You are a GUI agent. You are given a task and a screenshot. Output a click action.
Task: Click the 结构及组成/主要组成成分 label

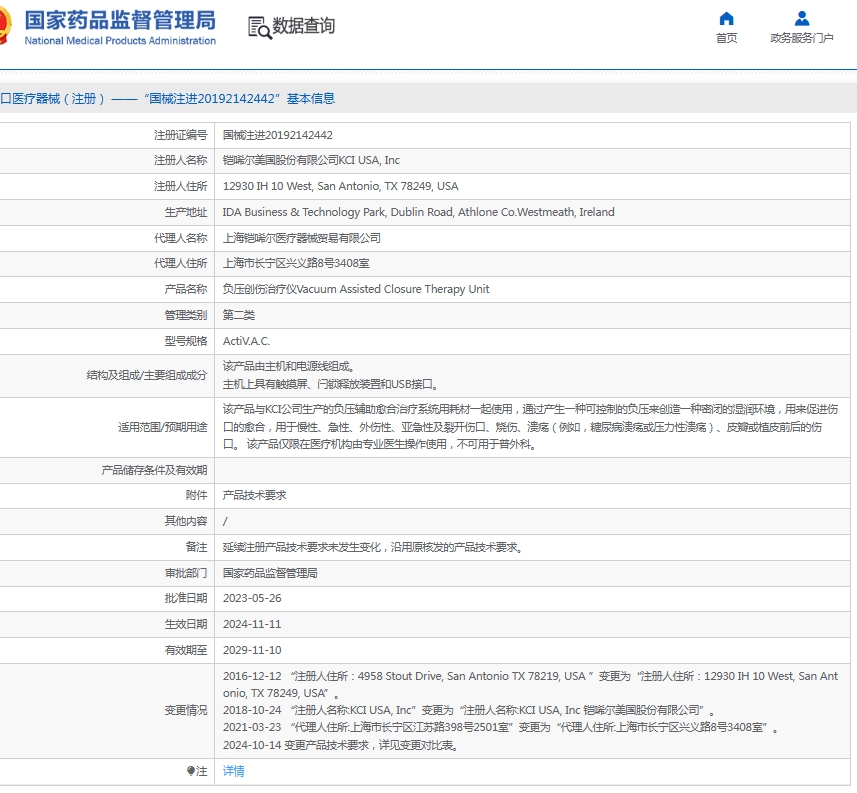pos(146,375)
